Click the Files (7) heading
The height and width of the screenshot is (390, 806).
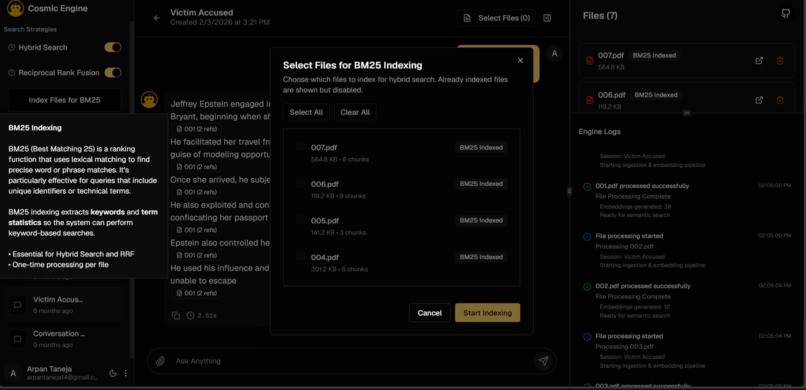[600, 15]
